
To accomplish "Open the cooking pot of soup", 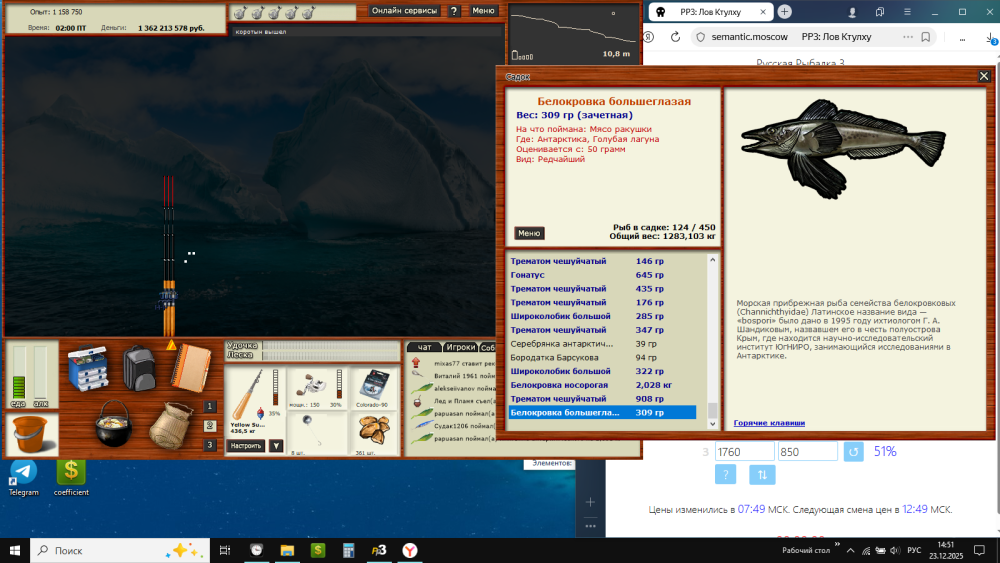I will tap(114, 423).
